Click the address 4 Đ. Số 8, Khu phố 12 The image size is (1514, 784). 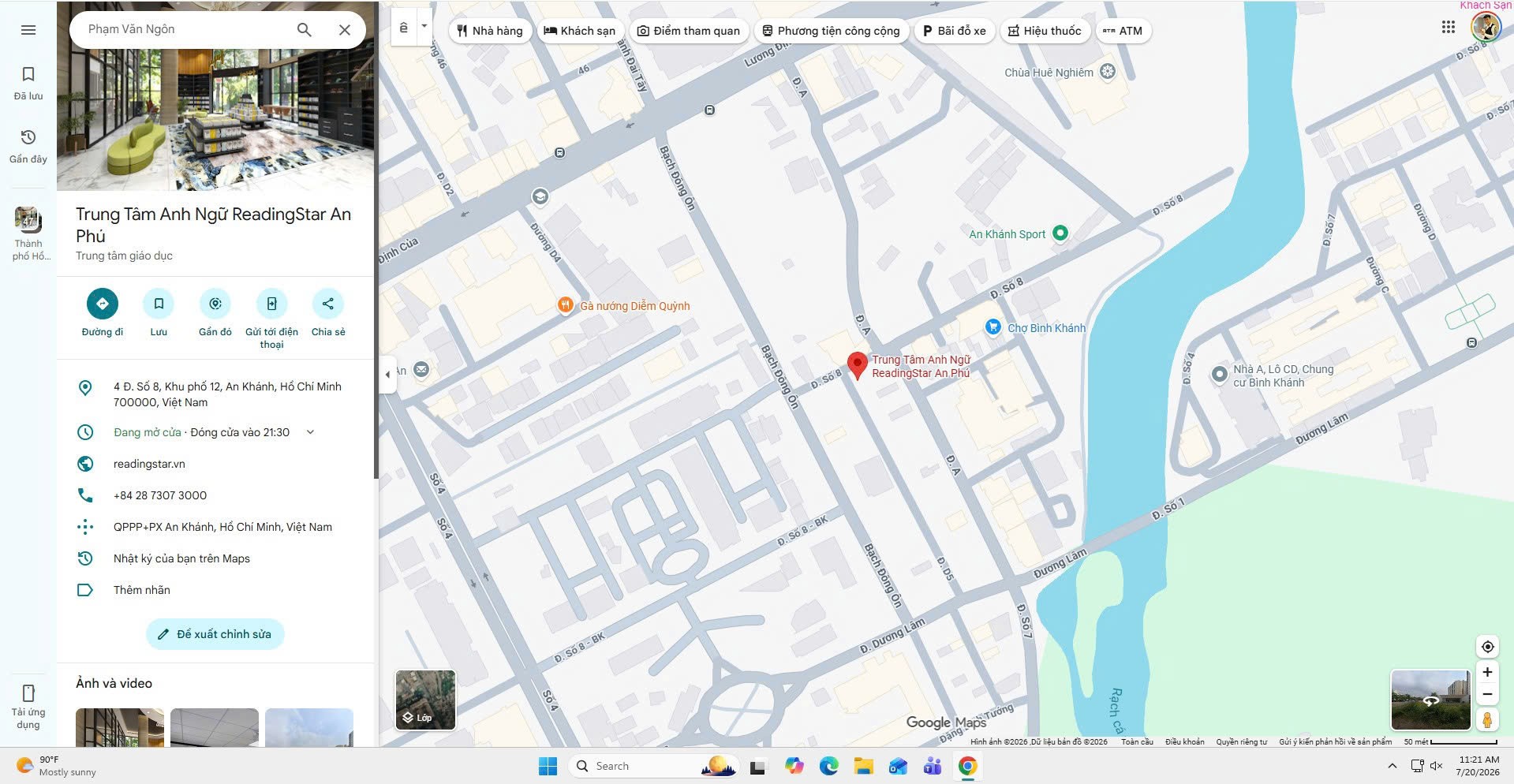[x=227, y=394]
